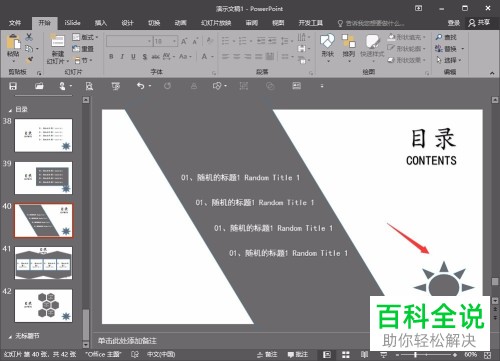This screenshot has width=500, height=361.
Task: Click the zoom out minus button
Action: pos(397,355)
